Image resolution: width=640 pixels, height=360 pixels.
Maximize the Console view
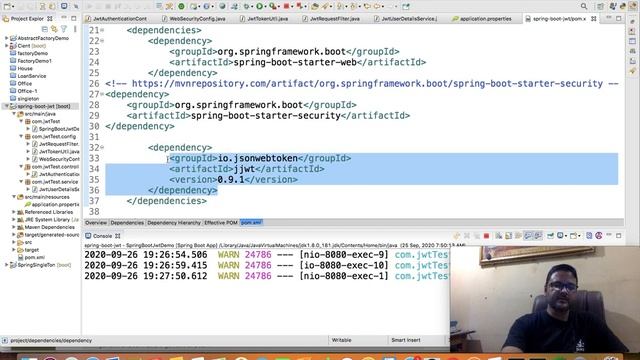619,236
